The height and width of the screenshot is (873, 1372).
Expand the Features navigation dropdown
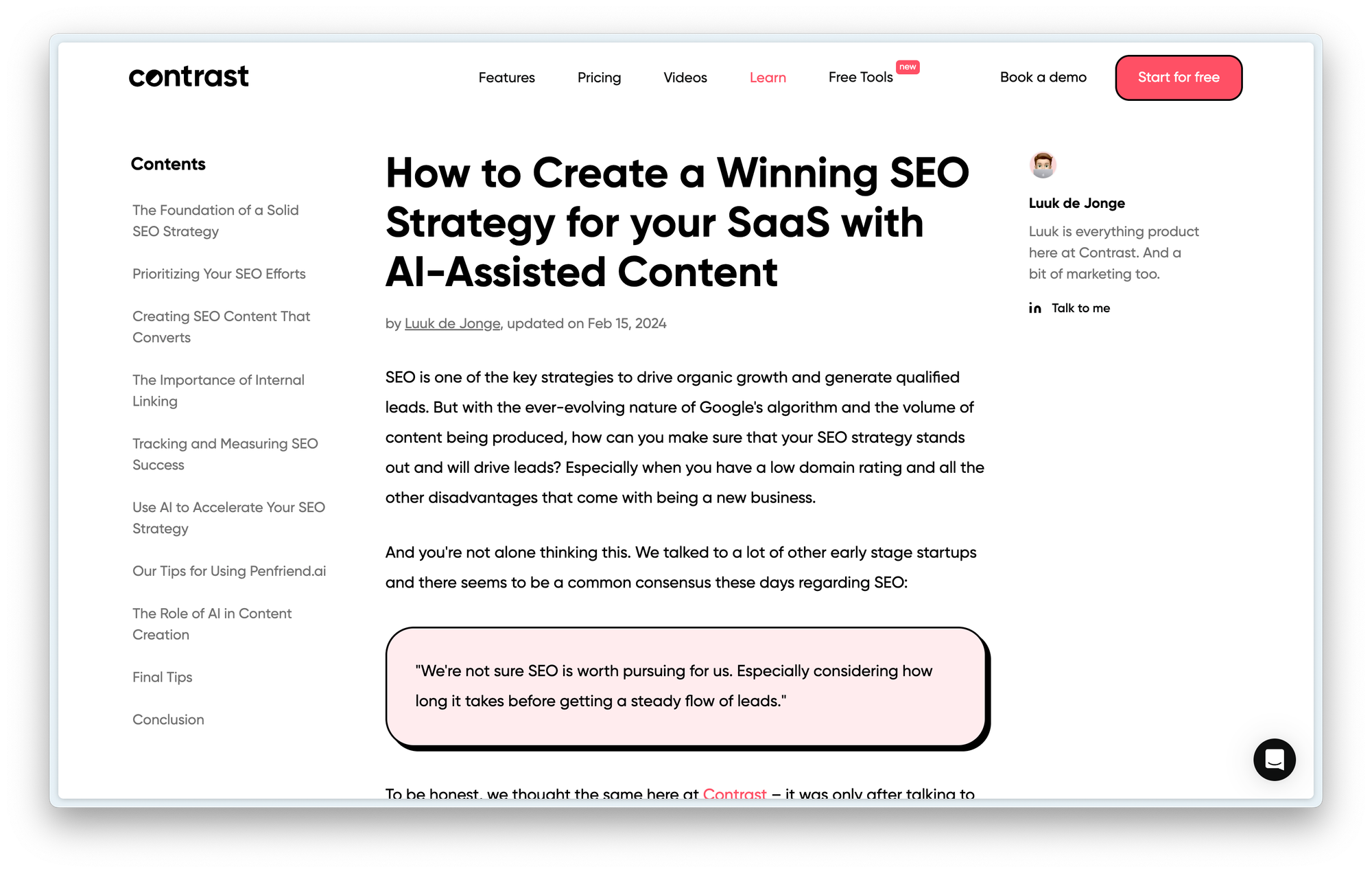click(506, 77)
